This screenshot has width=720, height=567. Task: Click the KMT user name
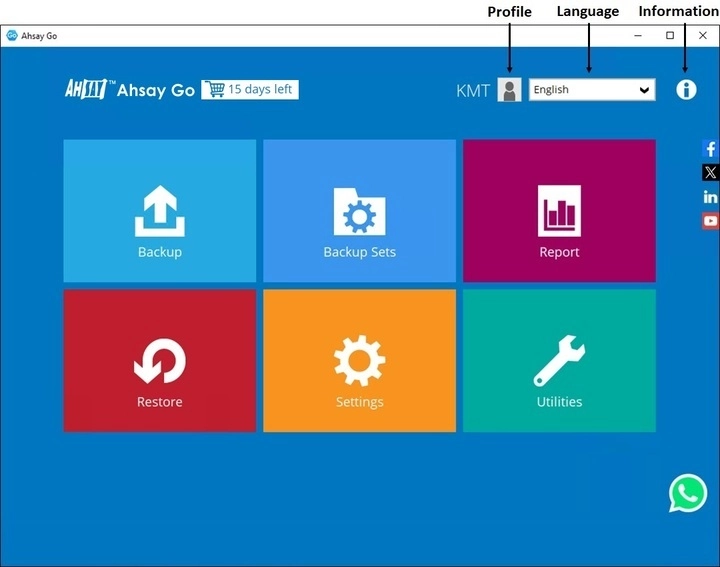click(473, 90)
